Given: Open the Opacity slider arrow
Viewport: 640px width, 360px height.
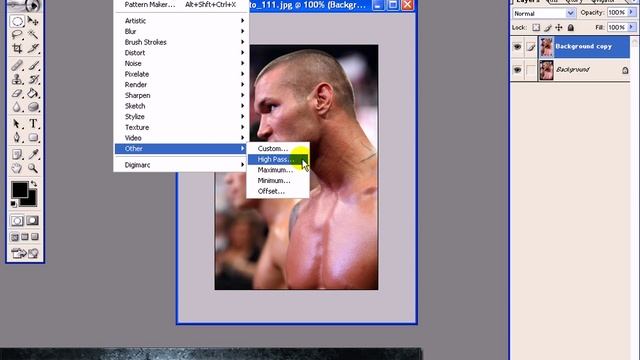Looking at the screenshot, I should pyautogui.click(x=631, y=12).
